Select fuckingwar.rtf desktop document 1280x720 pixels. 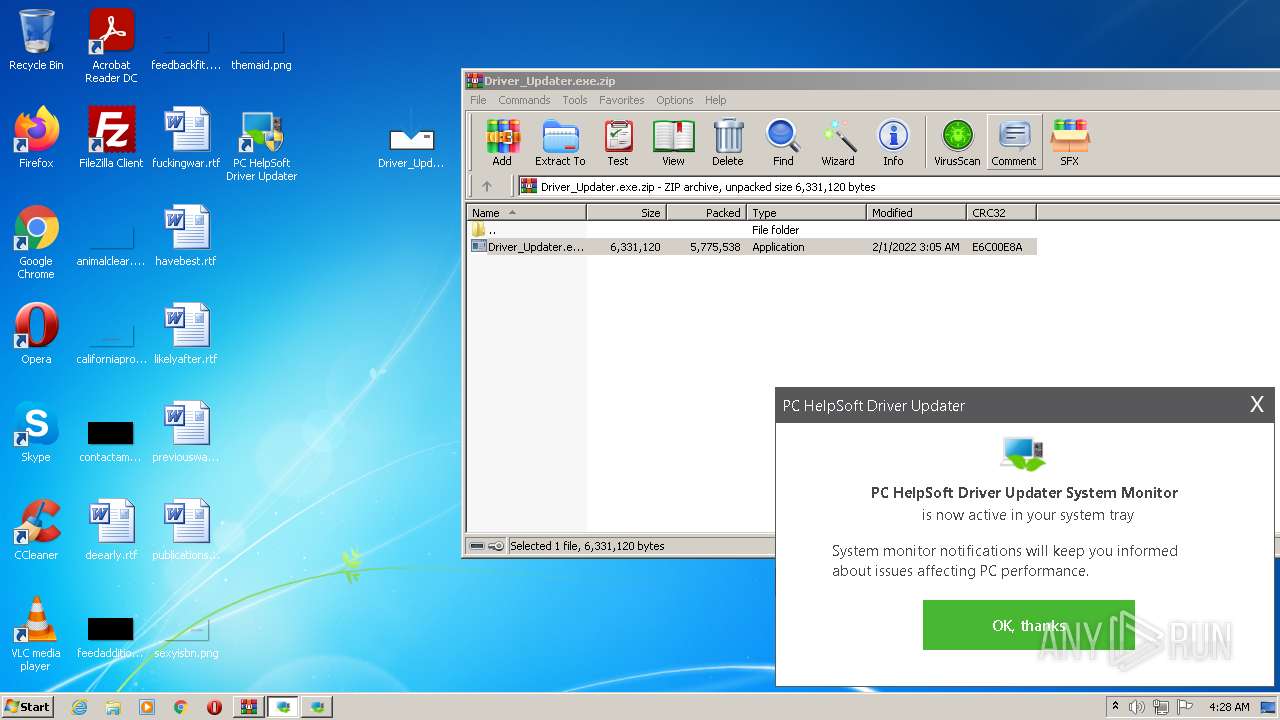[186, 137]
